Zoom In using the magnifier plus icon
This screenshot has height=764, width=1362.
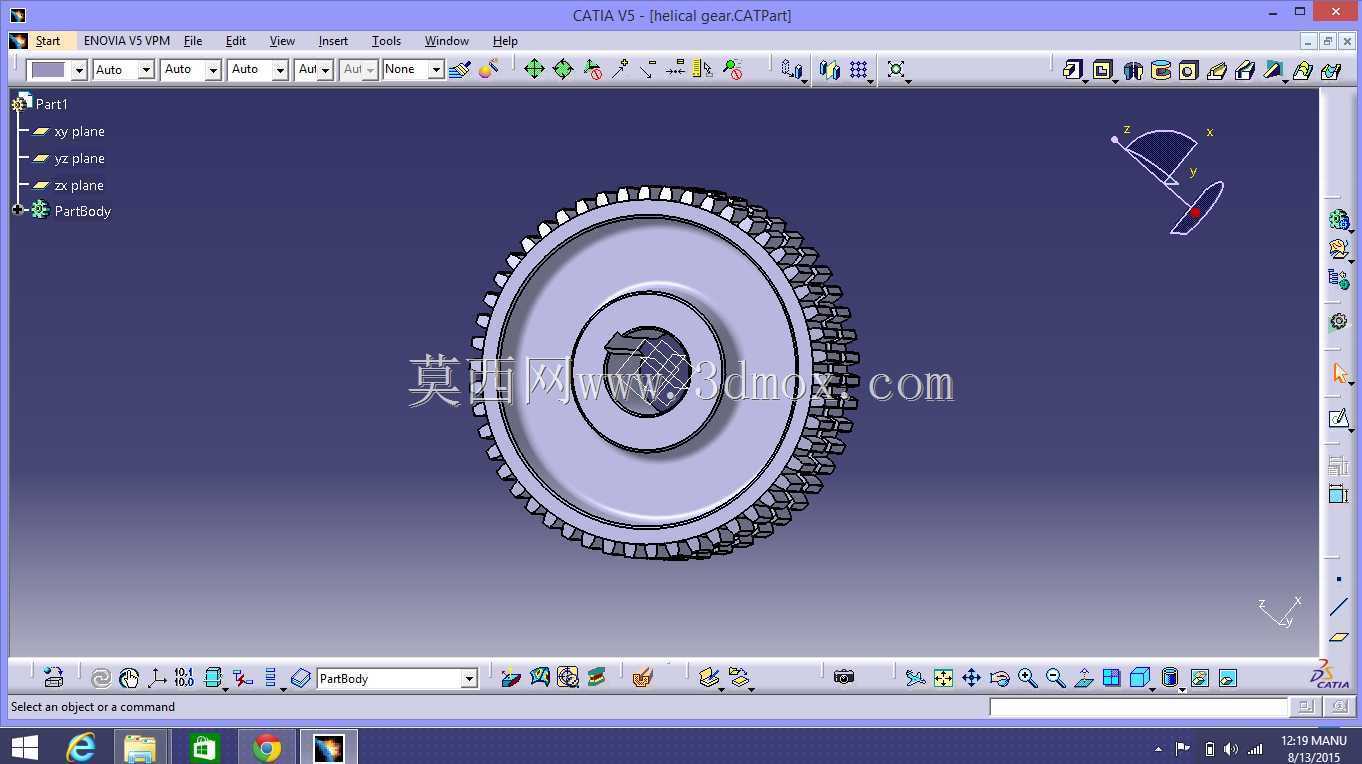tap(1027, 678)
